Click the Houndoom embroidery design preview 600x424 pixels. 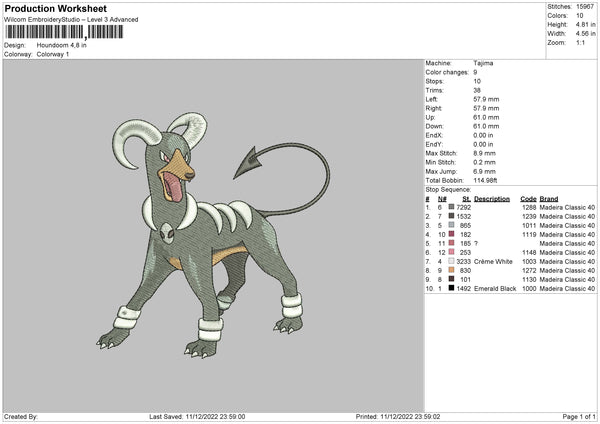click(x=213, y=235)
